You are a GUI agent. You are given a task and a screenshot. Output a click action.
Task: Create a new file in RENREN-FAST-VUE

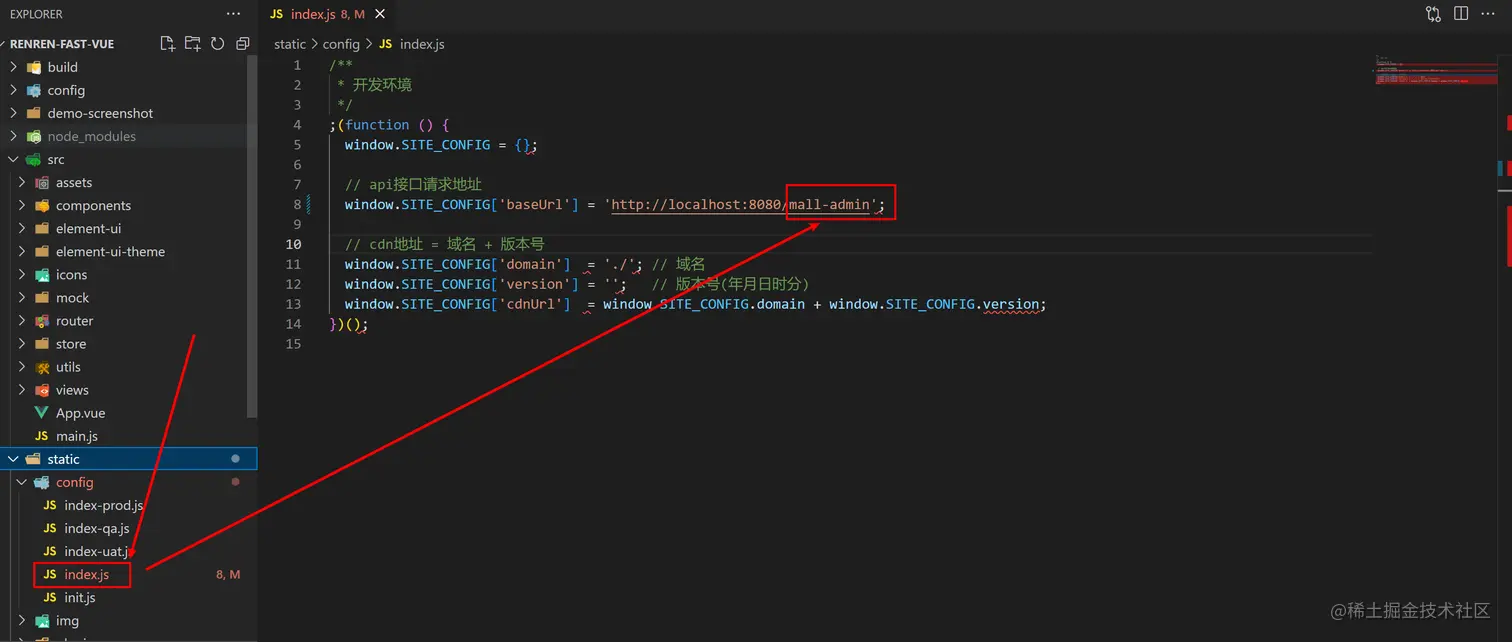pos(168,44)
